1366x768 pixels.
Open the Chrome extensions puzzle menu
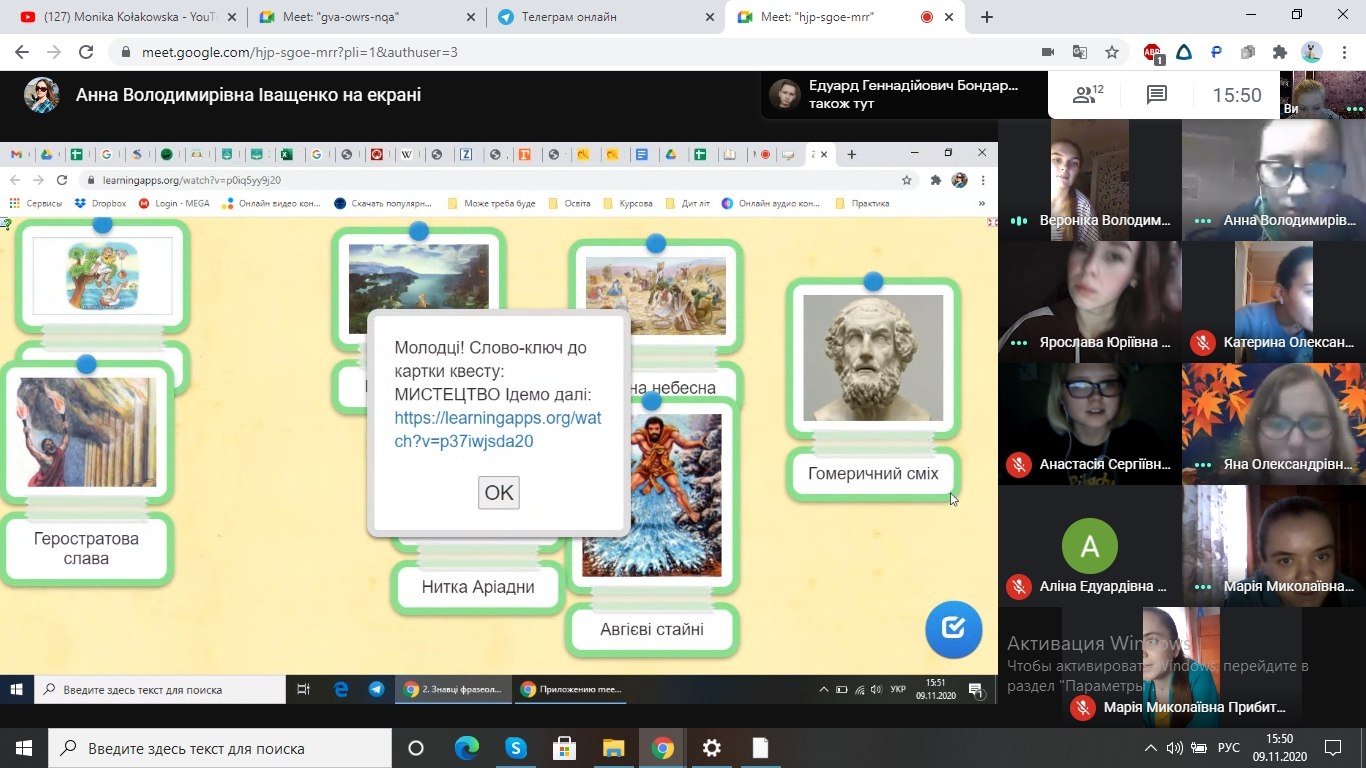(1280, 53)
